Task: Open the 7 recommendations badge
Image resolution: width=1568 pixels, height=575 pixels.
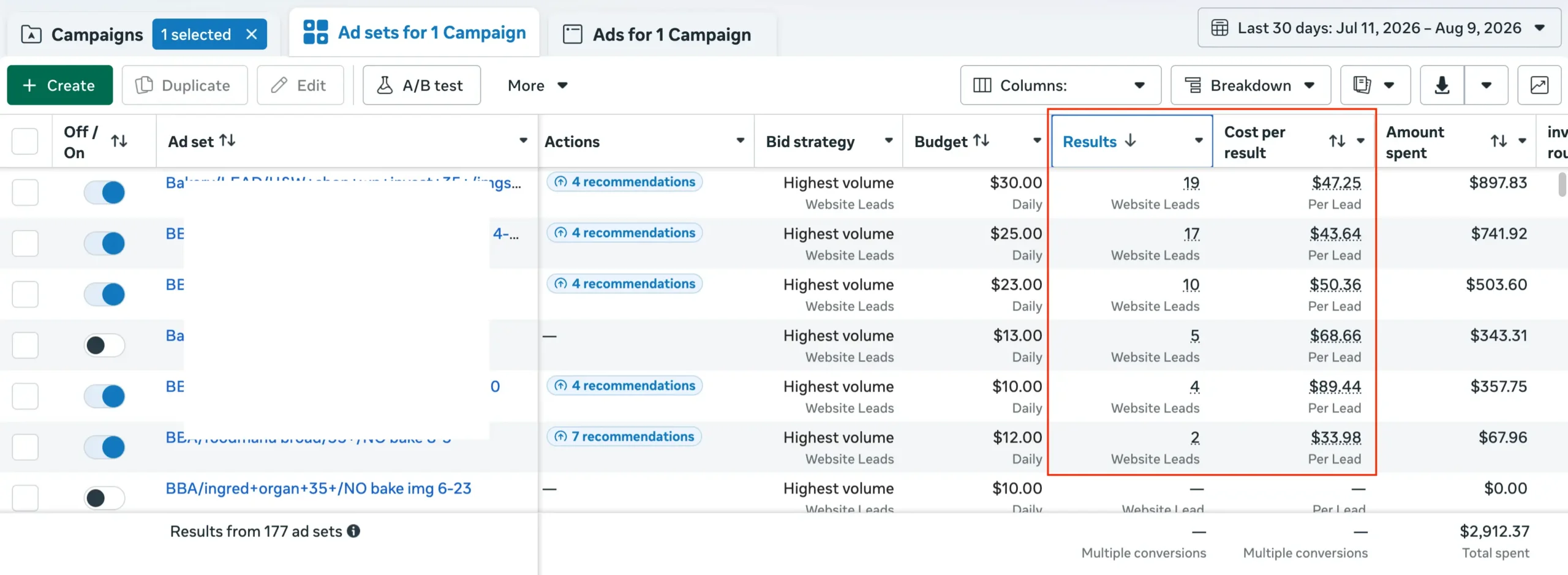Action: point(624,436)
